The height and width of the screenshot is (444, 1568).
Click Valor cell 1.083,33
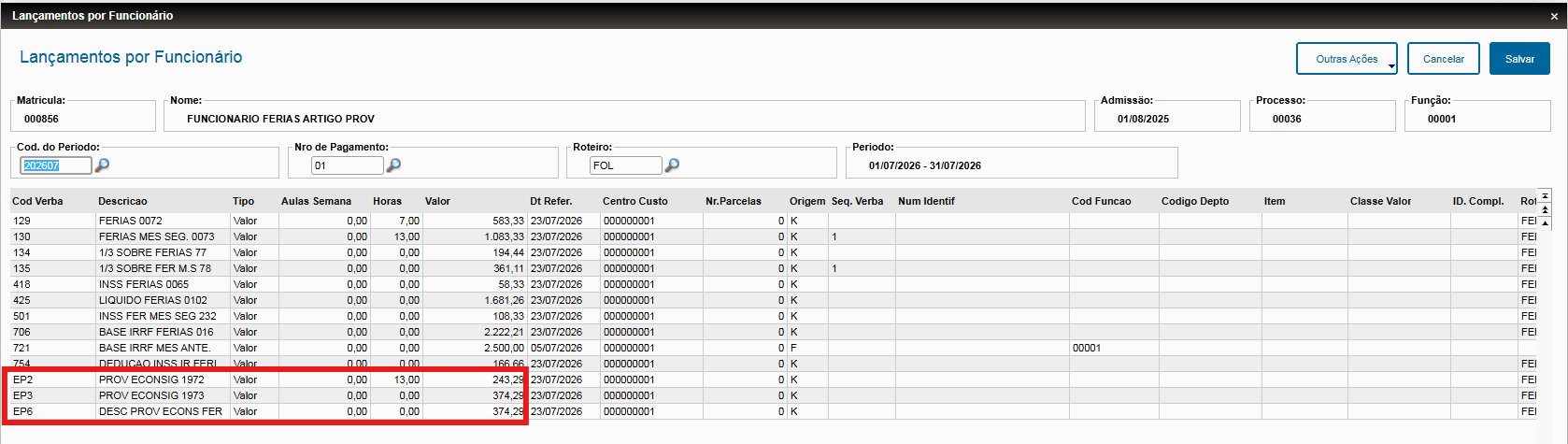[475, 236]
